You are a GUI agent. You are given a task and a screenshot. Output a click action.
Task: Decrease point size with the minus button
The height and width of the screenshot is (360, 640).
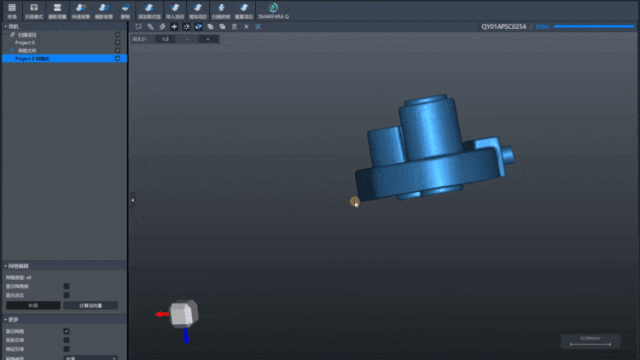187,39
